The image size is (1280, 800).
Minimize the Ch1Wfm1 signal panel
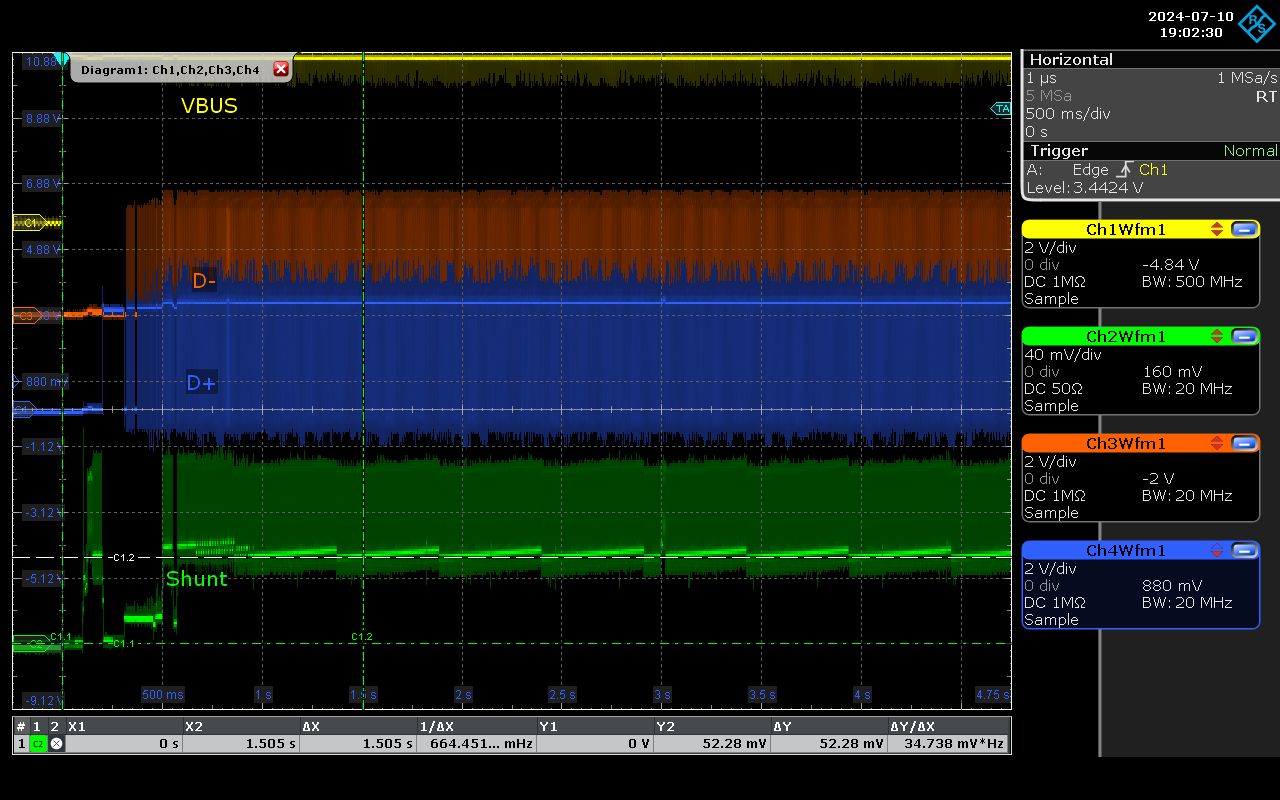(1244, 229)
